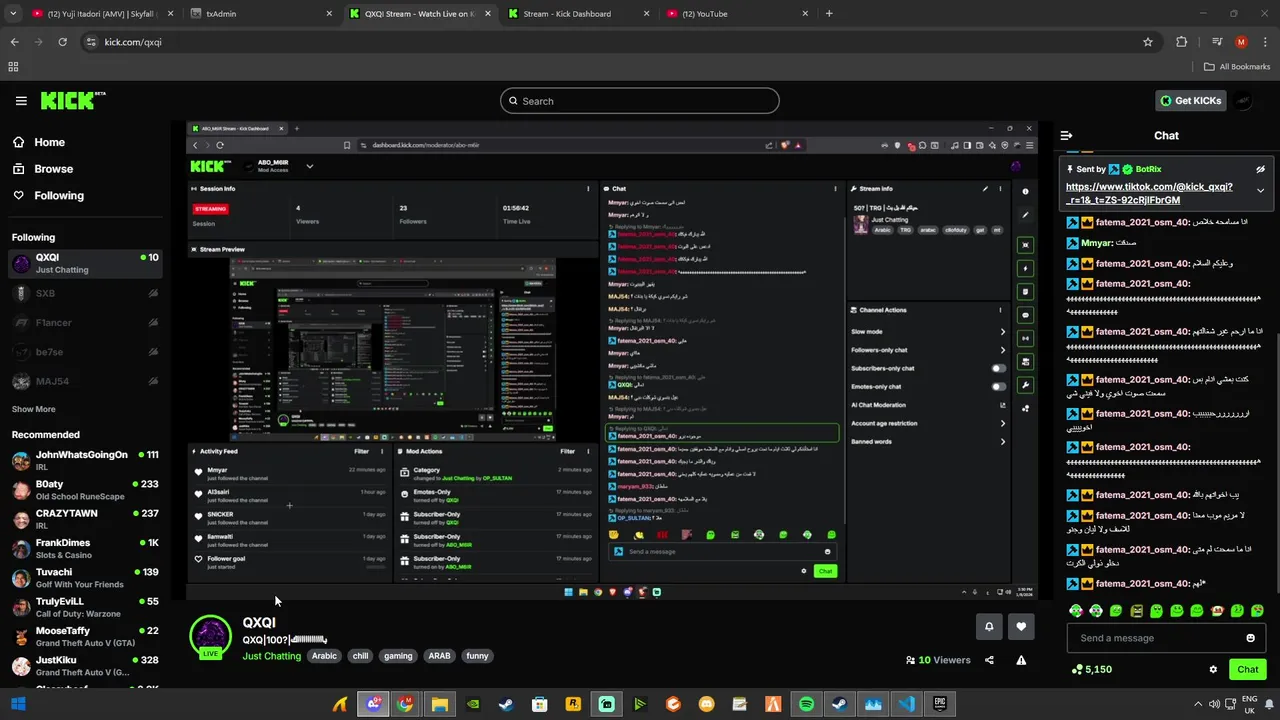This screenshot has height=720, width=1280.
Task: Click the 5,150 KICKs balance
Action: coord(1091,669)
